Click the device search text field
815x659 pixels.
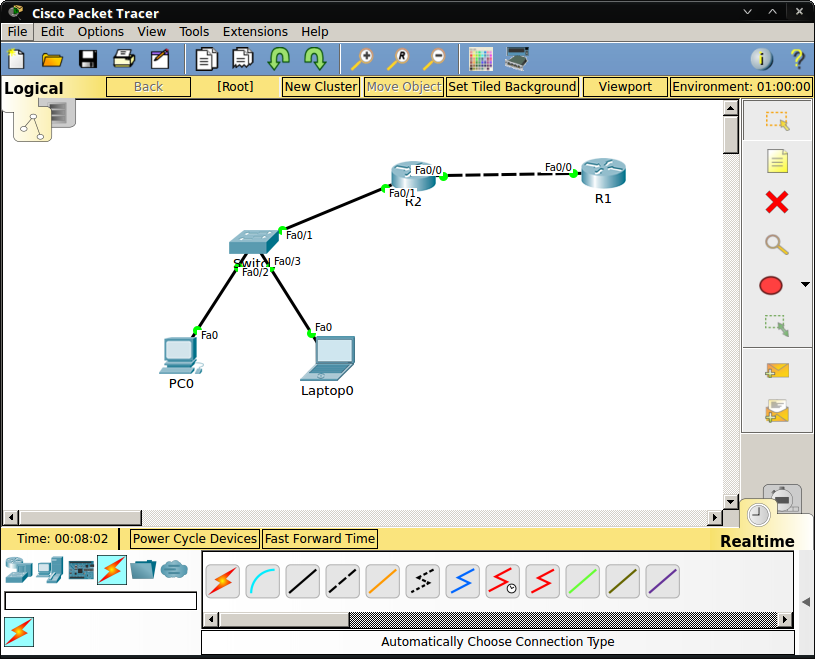[100, 600]
